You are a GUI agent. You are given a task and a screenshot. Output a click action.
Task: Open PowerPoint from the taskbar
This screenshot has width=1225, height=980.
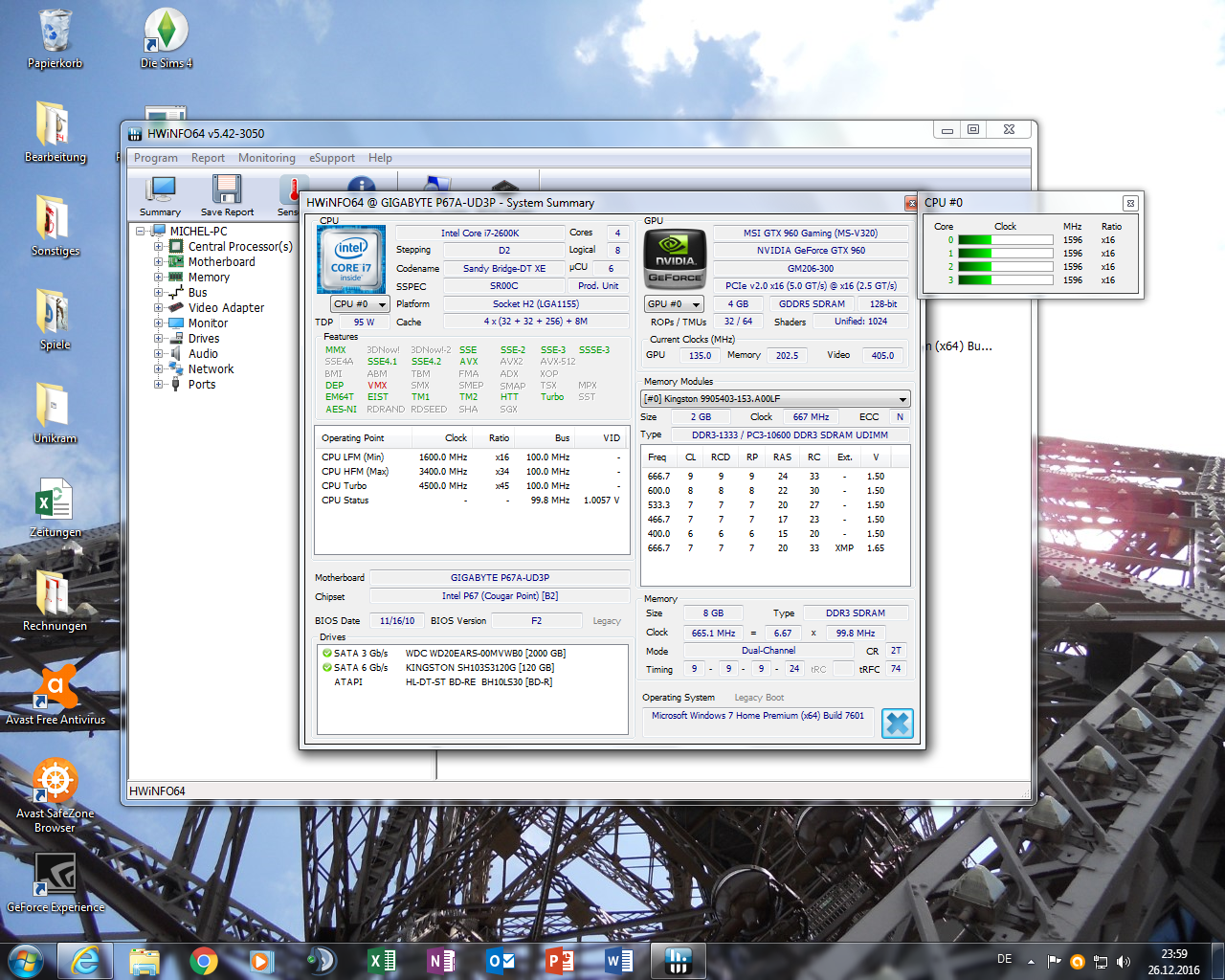tap(560, 961)
